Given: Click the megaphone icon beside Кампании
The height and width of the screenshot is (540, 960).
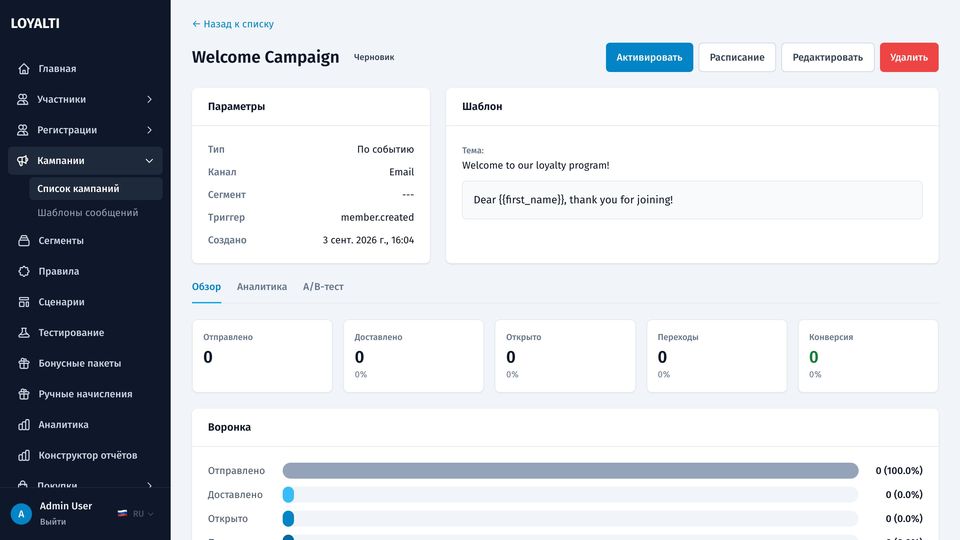Looking at the screenshot, I should [23, 160].
